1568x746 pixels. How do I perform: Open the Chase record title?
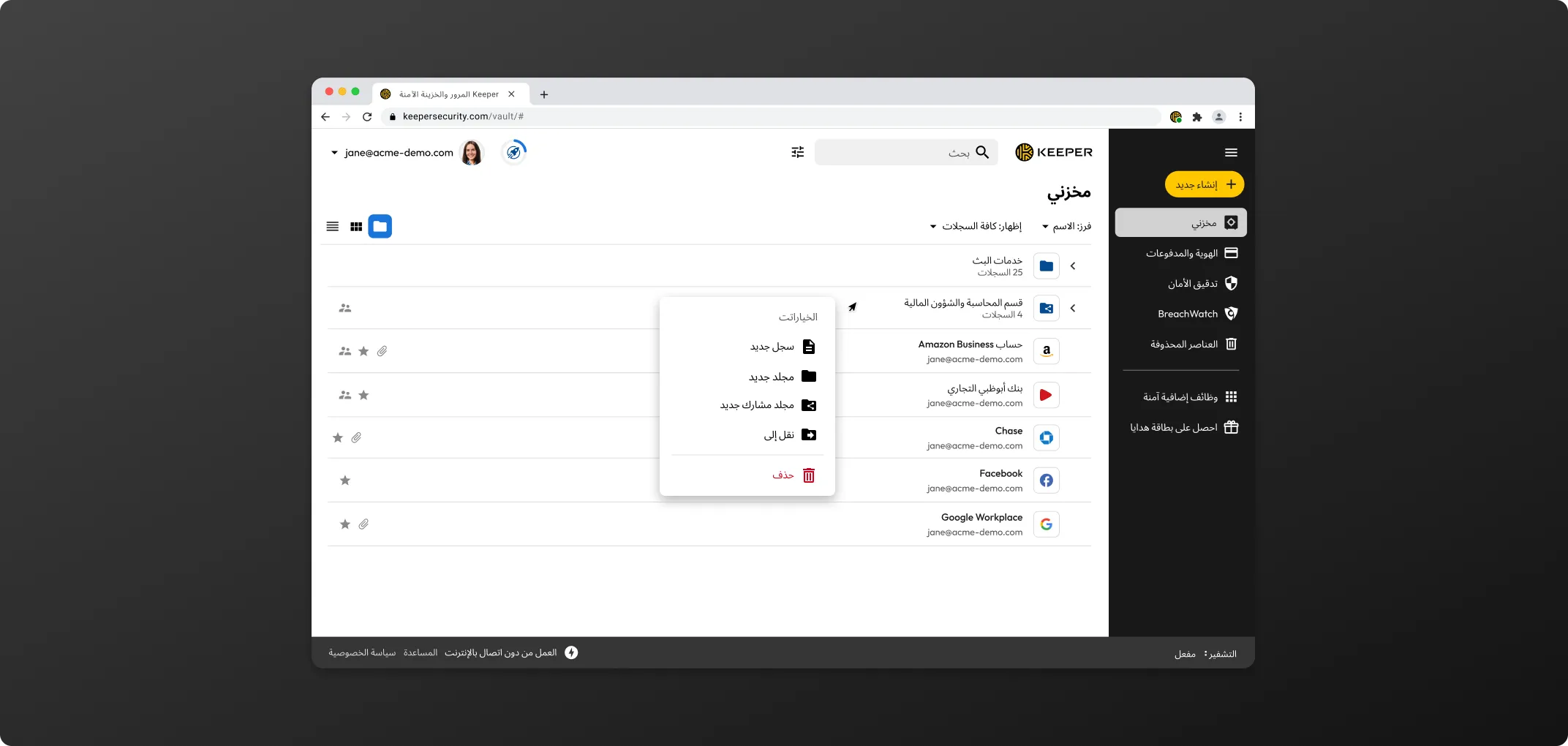1009,431
